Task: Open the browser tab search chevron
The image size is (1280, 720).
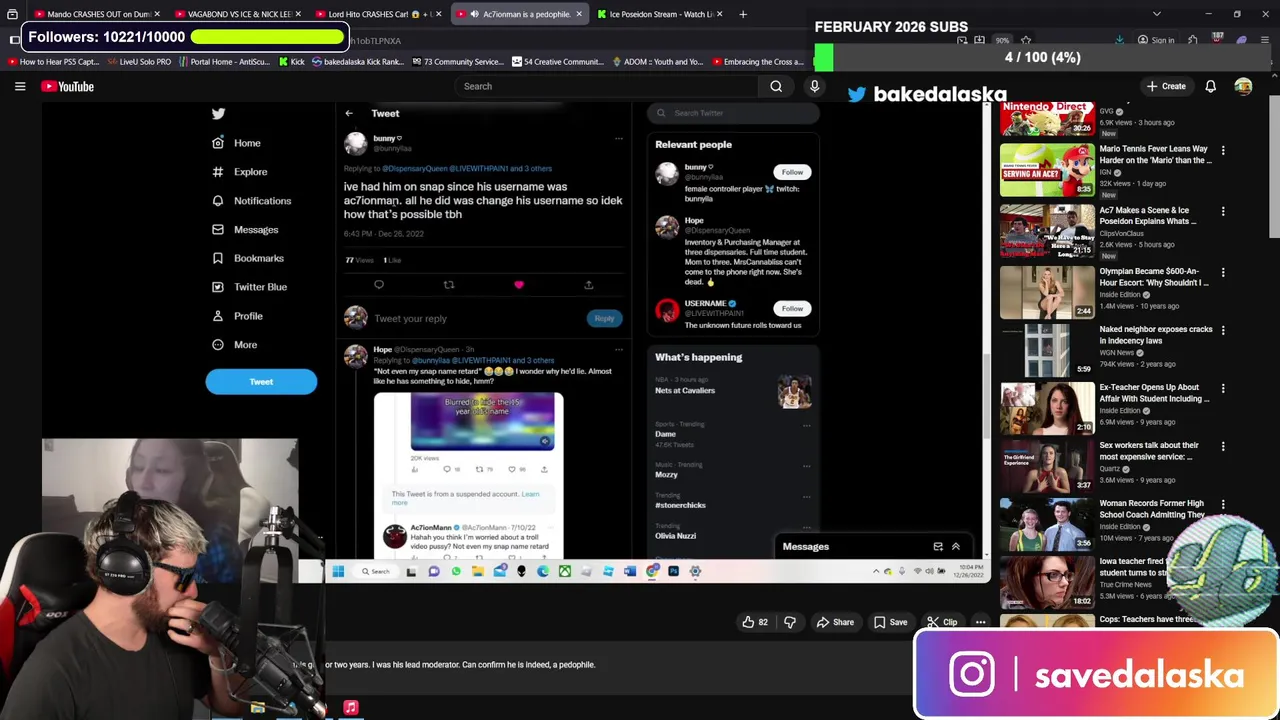Action: pyautogui.click(x=1157, y=14)
